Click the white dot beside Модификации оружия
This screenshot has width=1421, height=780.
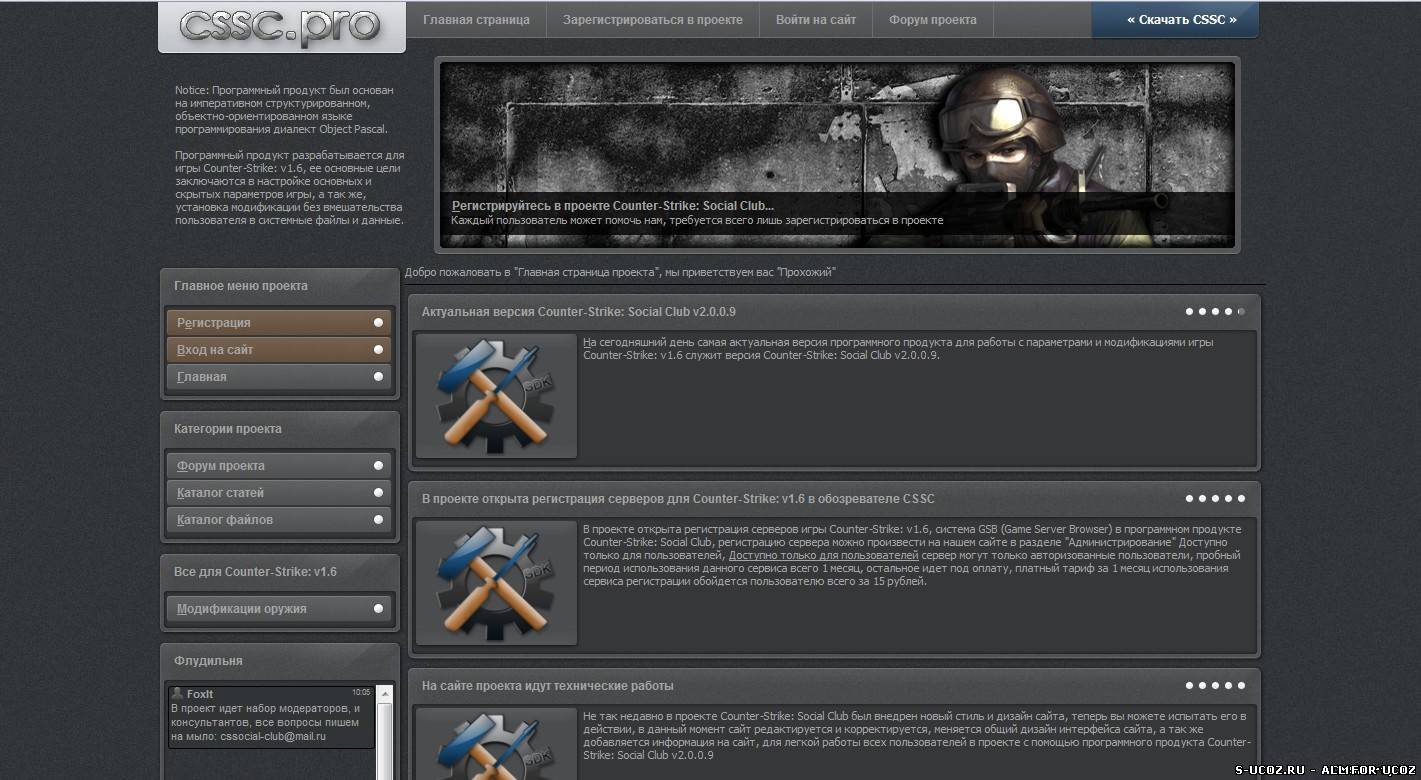[378, 609]
